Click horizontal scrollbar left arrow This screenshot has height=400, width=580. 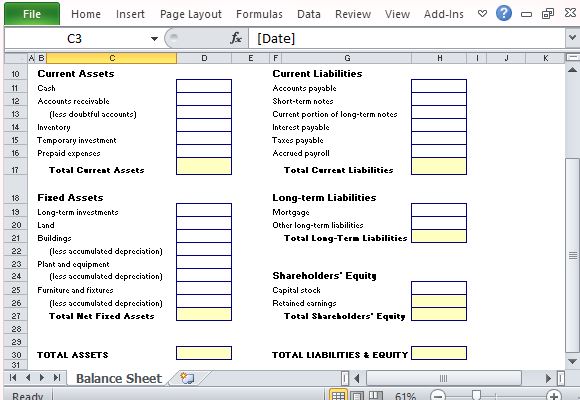[357, 378]
